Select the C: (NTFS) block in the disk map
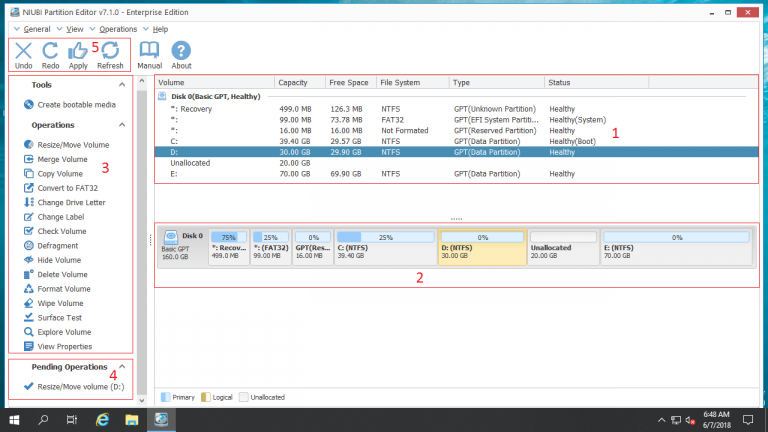Viewport: 768px width, 432px height. pyautogui.click(x=385, y=247)
